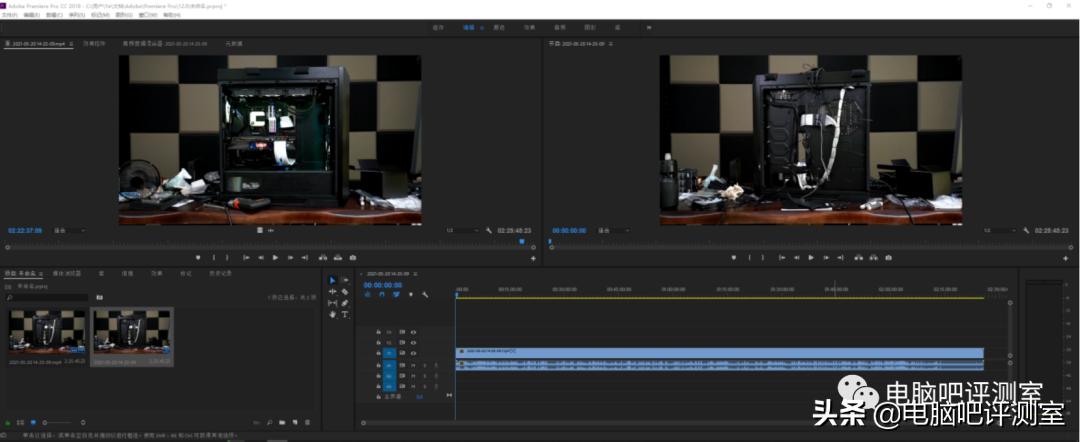Switch to the Editing workspace tab
This screenshot has height=442, width=1080.
click(469, 28)
